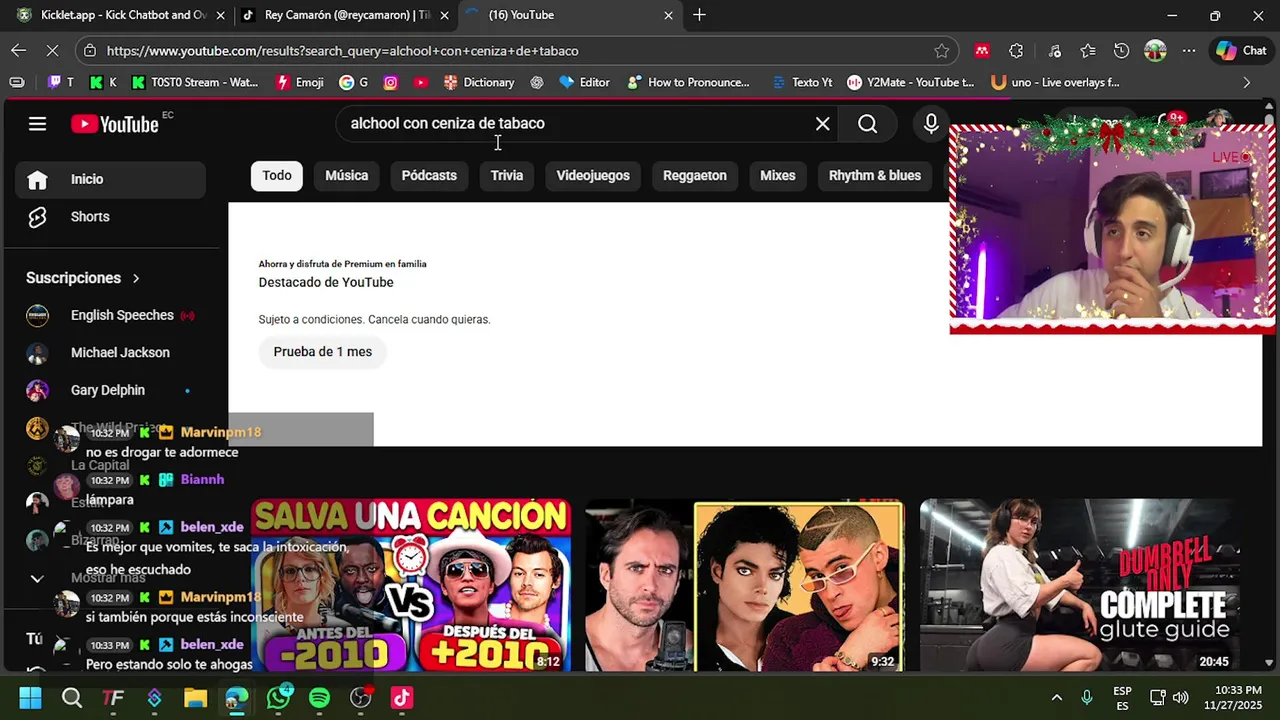Open WhatsApp from taskbar

(x=278, y=698)
